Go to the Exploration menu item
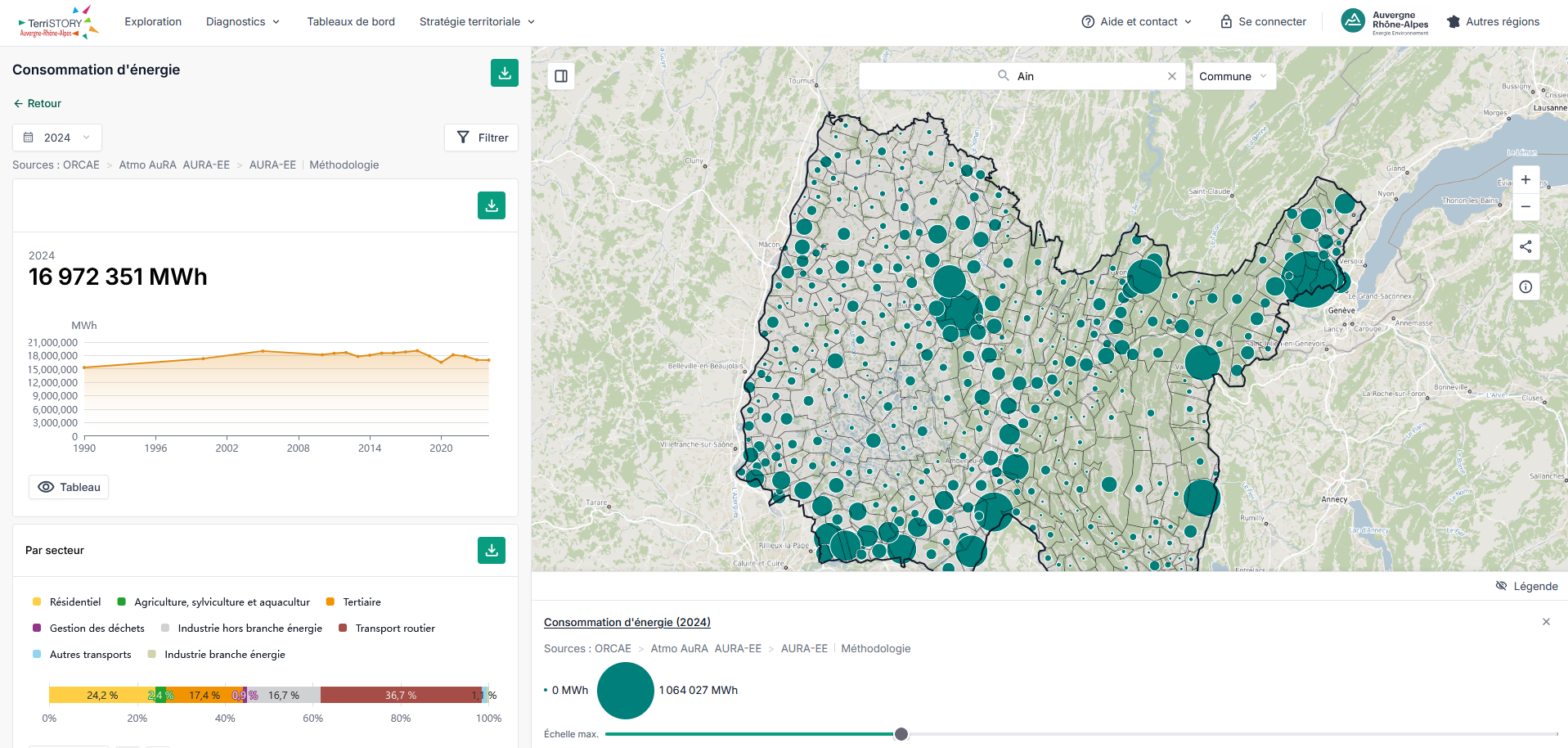Viewport: 1568px width, 748px height. point(153,22)
